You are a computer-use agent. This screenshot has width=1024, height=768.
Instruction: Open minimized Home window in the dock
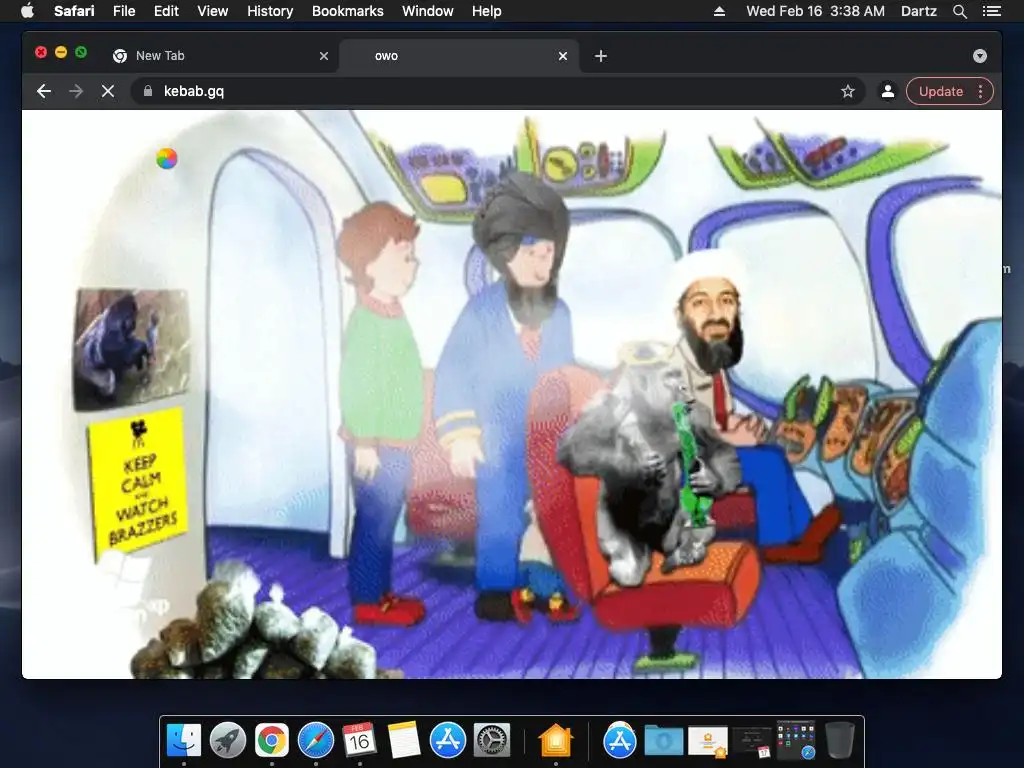tap(708, 742)
